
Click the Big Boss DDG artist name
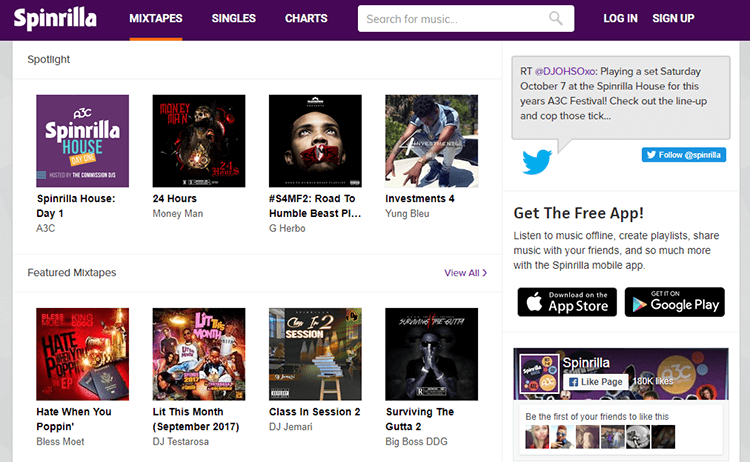(x=416, y=442)
